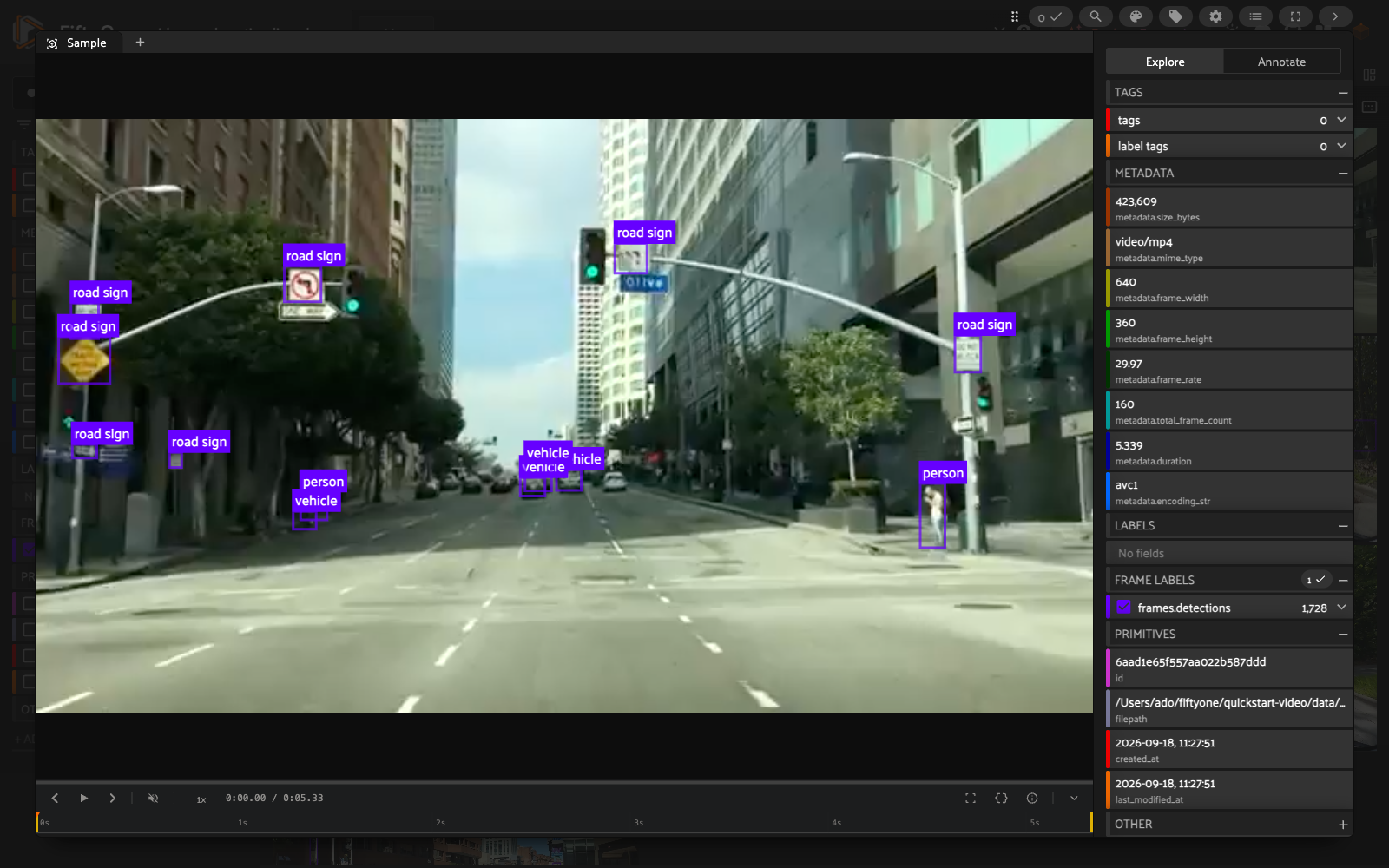Screen dimensions: 1389x868
Task: Show the sample JSON with the braces icon
Action: coord(1001,798)
